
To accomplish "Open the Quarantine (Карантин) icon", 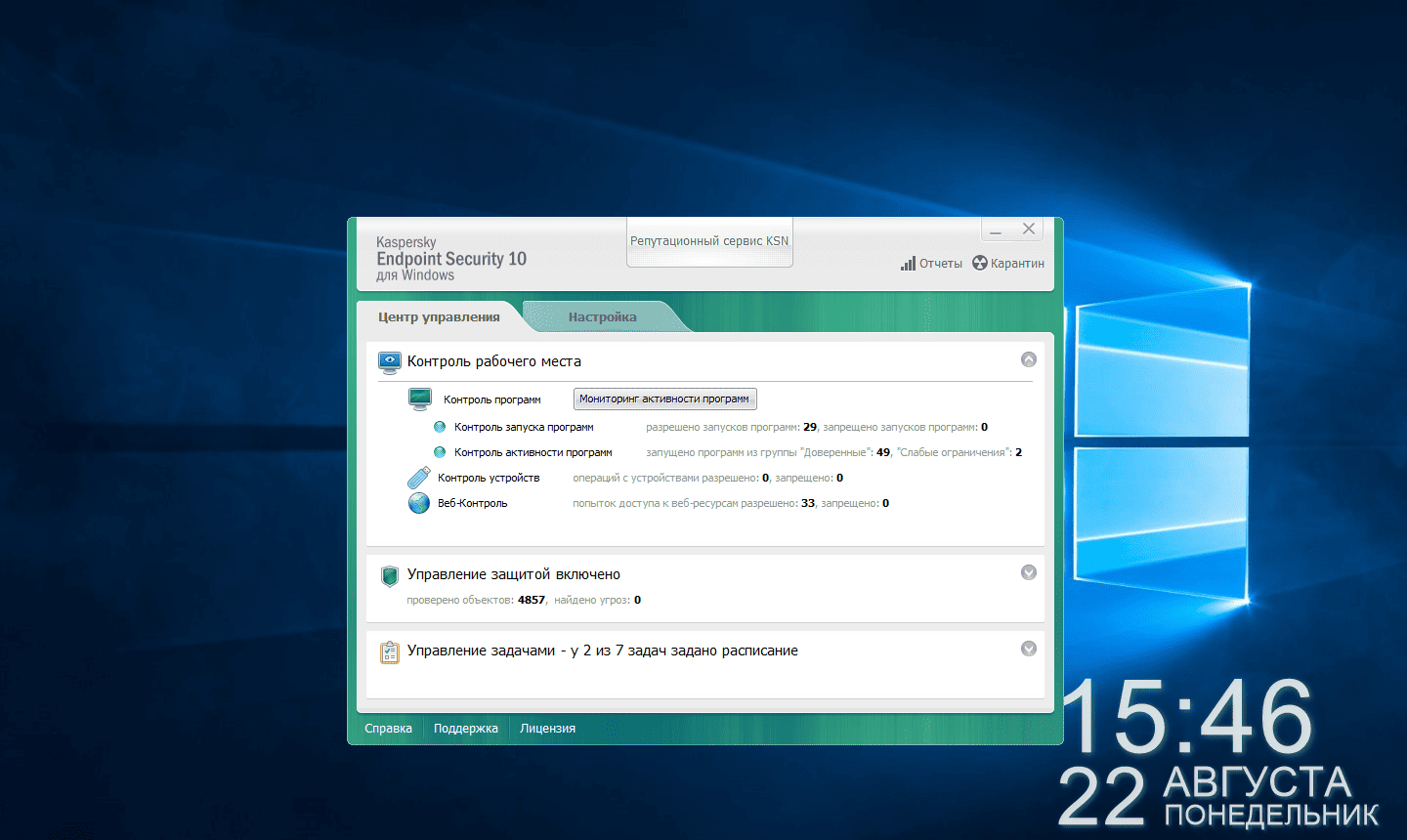I will coord(980,263).
